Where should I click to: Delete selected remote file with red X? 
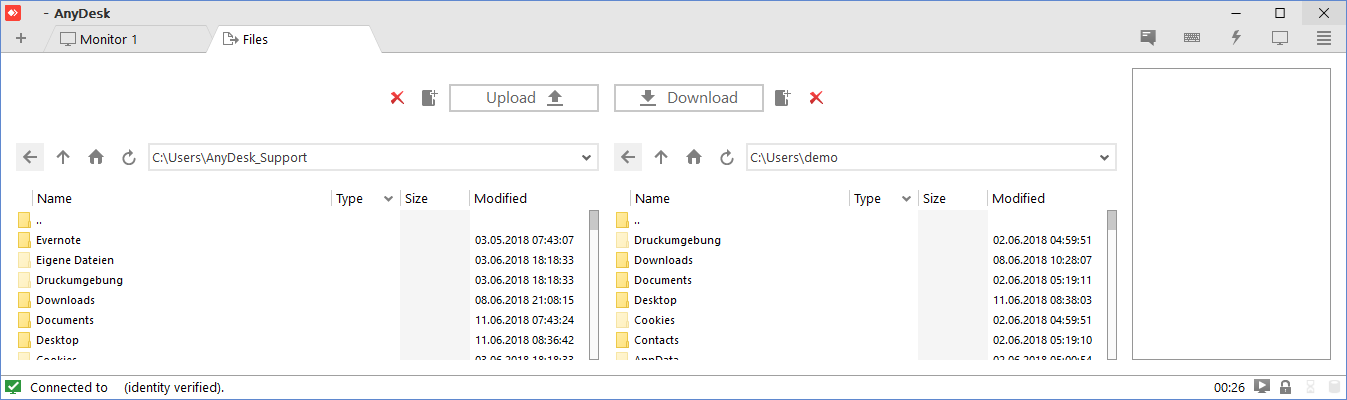pyautogui.click(x=816, y=98)
